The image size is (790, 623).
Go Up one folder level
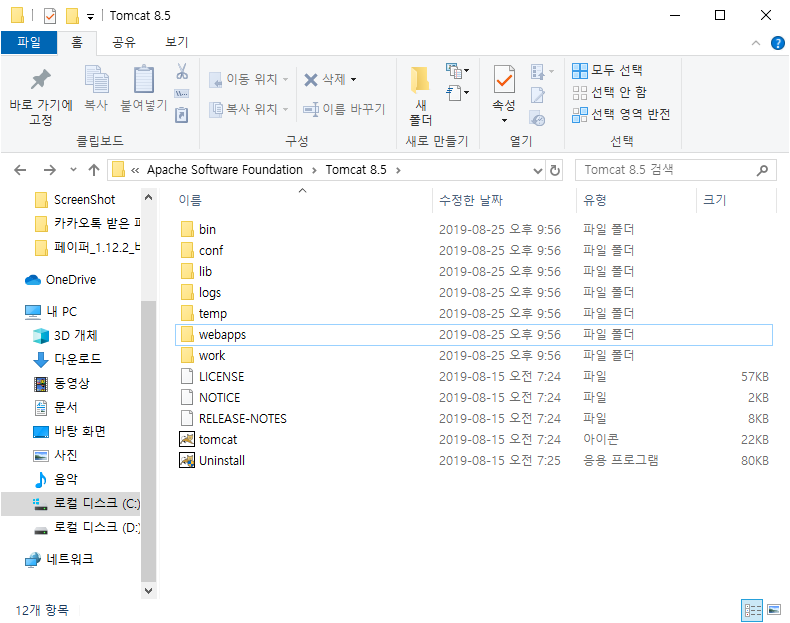point(94,170)
